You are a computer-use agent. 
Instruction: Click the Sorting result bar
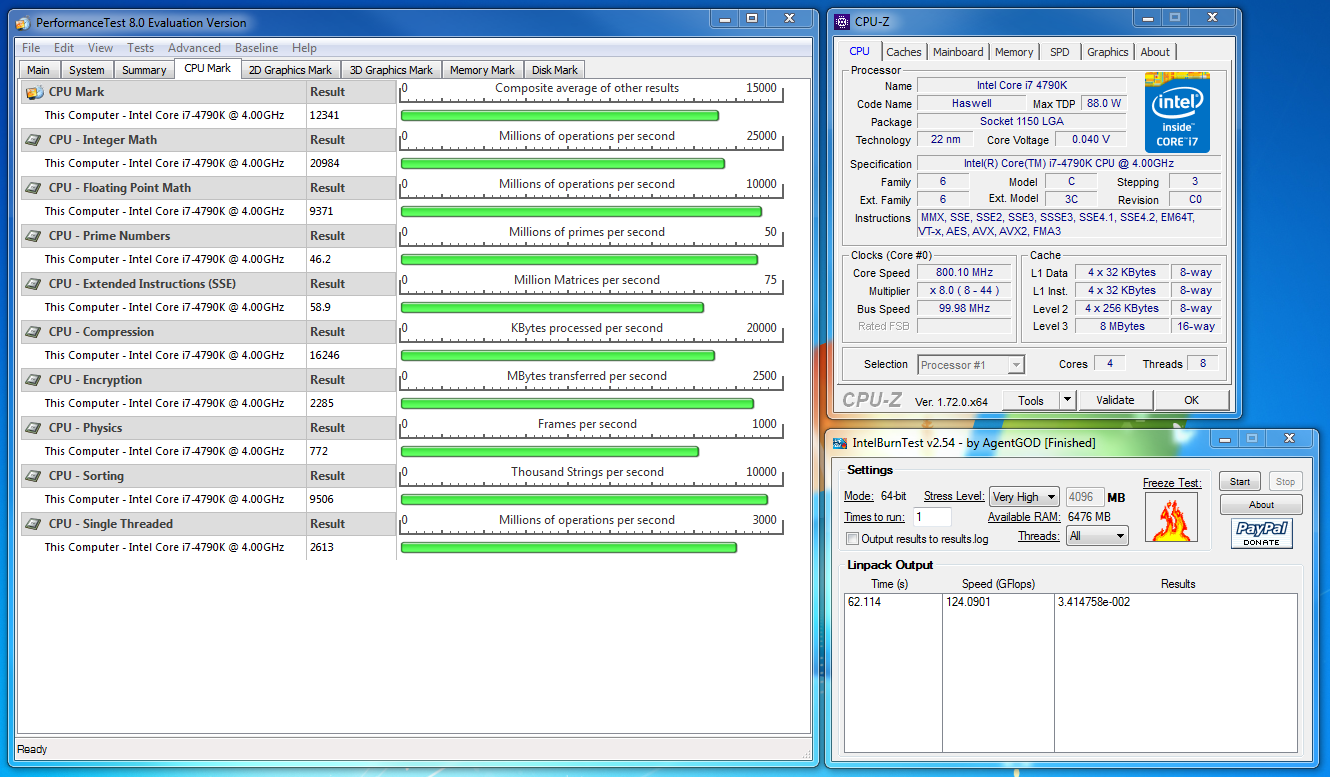tap(584, 500)
